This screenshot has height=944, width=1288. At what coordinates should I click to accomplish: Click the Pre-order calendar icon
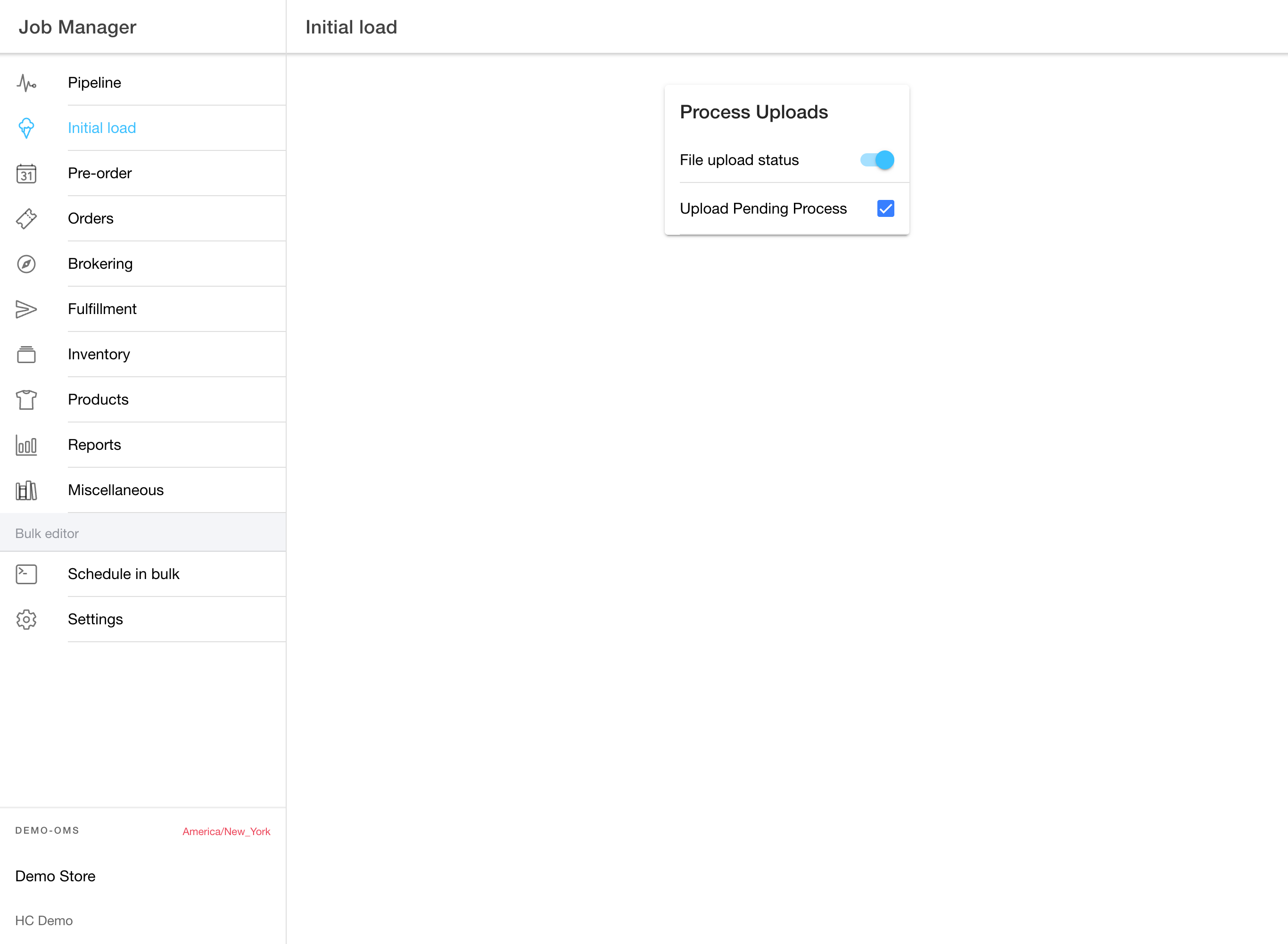pos(26,174)
